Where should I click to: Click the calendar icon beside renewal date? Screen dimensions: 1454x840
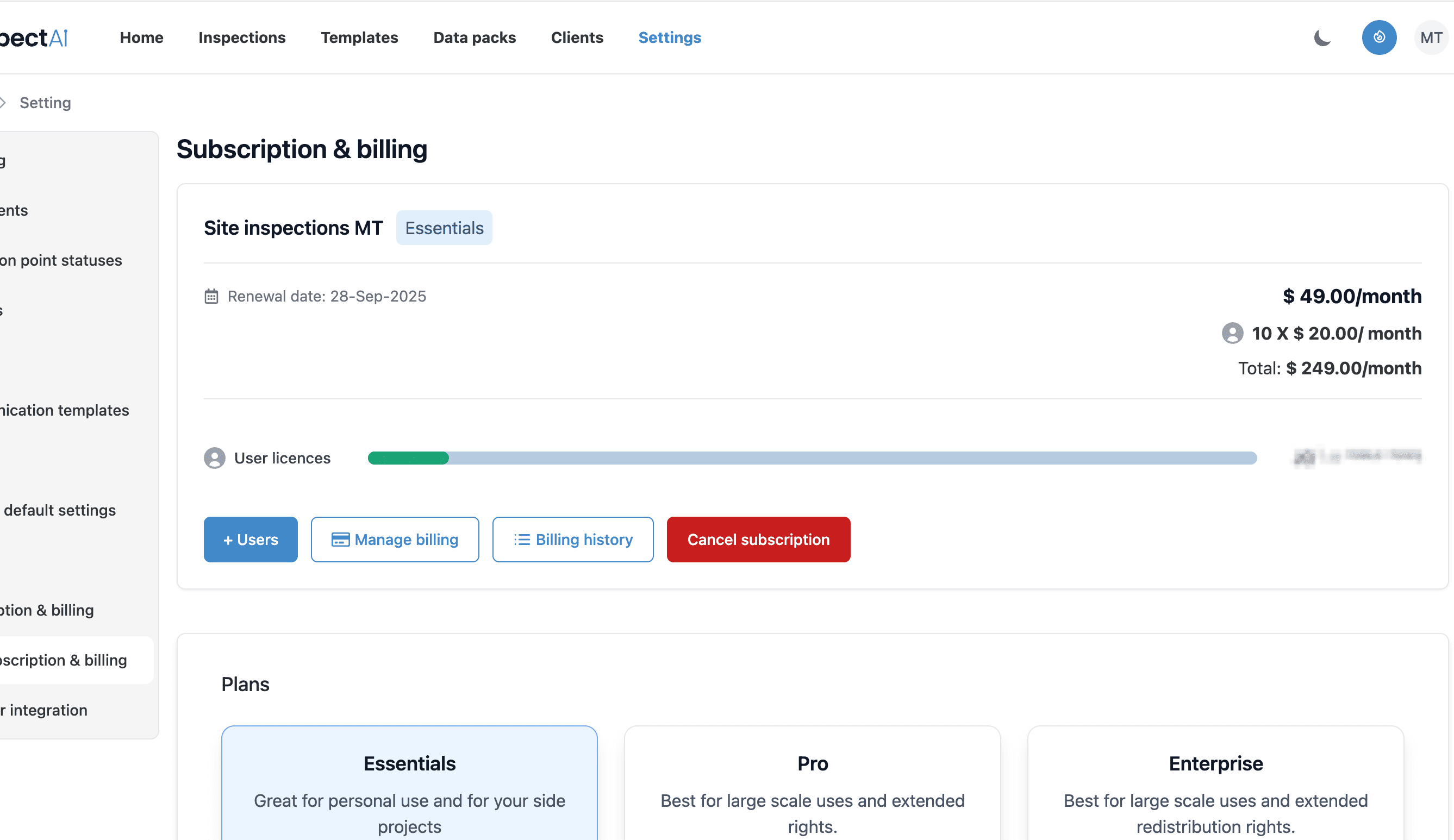pos(211,296)
